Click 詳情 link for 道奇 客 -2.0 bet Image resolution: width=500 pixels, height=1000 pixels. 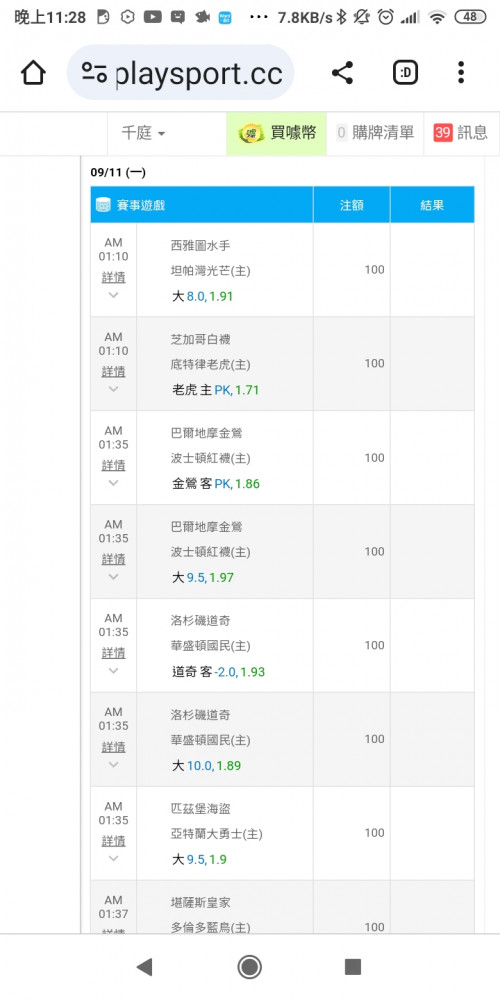tap(114, 652)
